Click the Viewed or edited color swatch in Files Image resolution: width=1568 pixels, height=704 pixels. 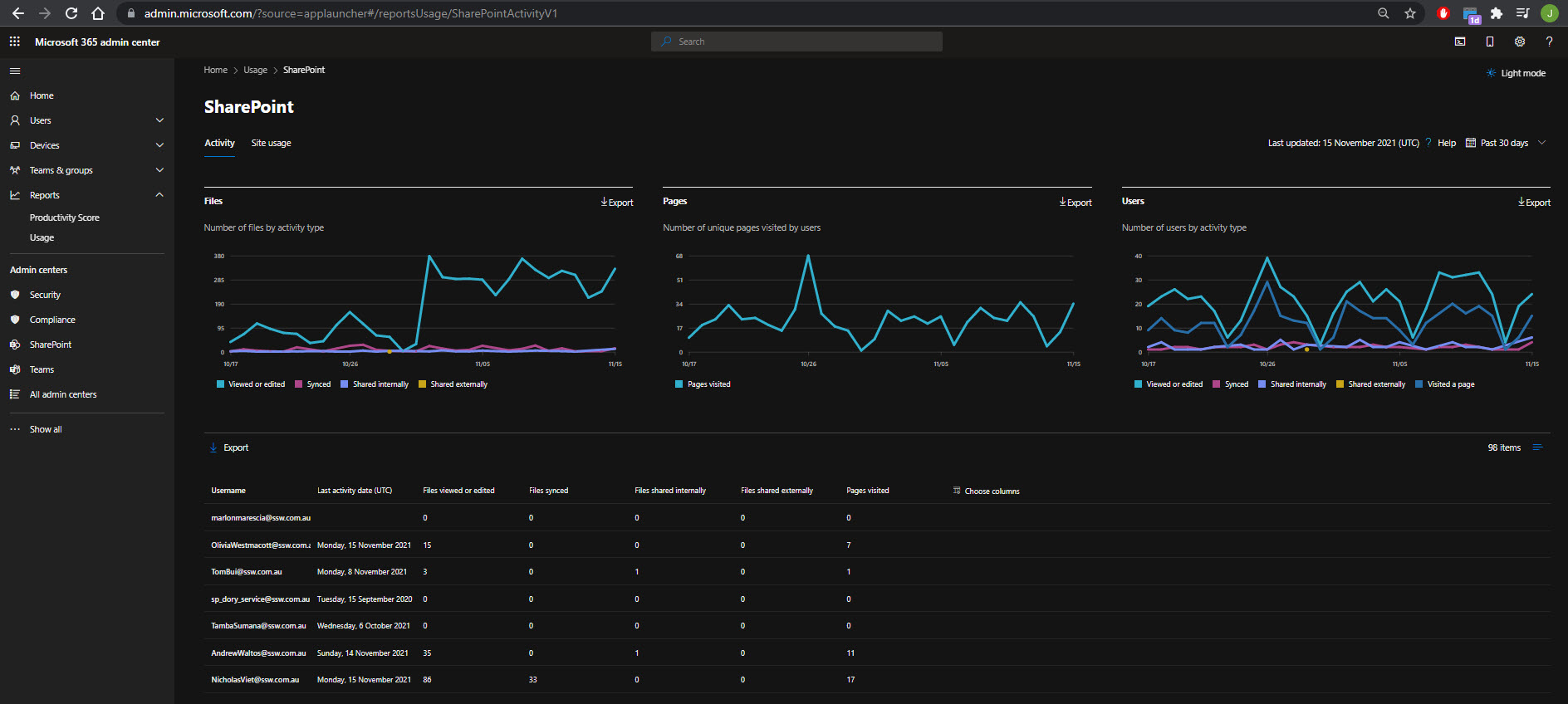click(221, 384)
